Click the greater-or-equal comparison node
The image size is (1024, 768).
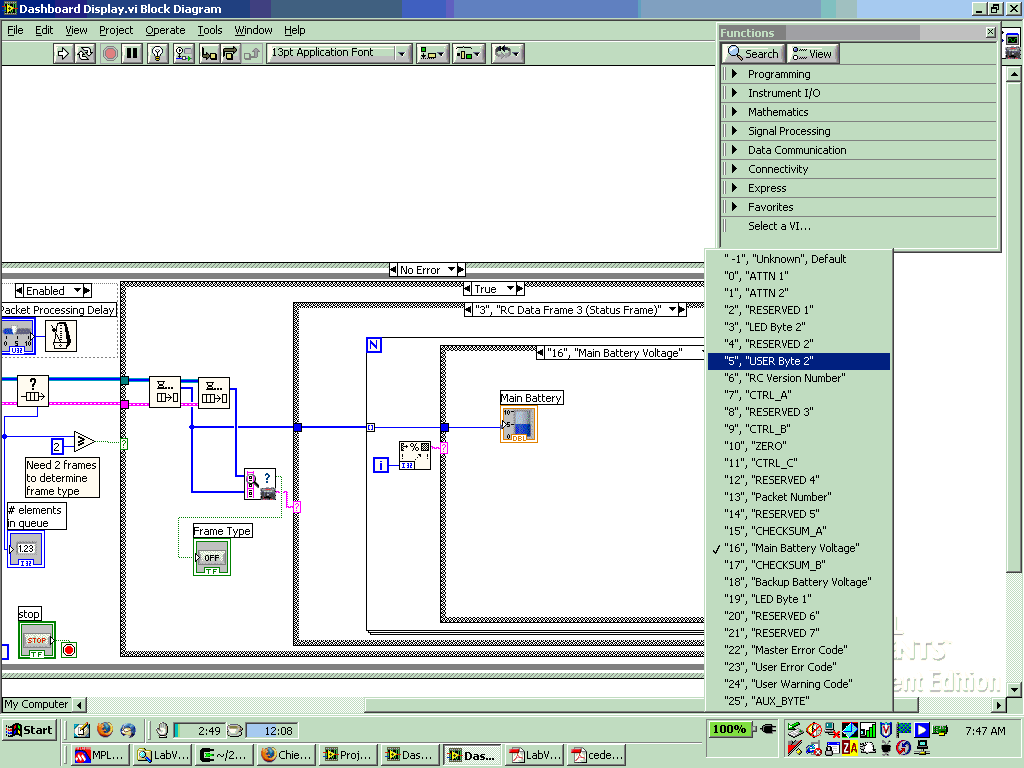84,442
